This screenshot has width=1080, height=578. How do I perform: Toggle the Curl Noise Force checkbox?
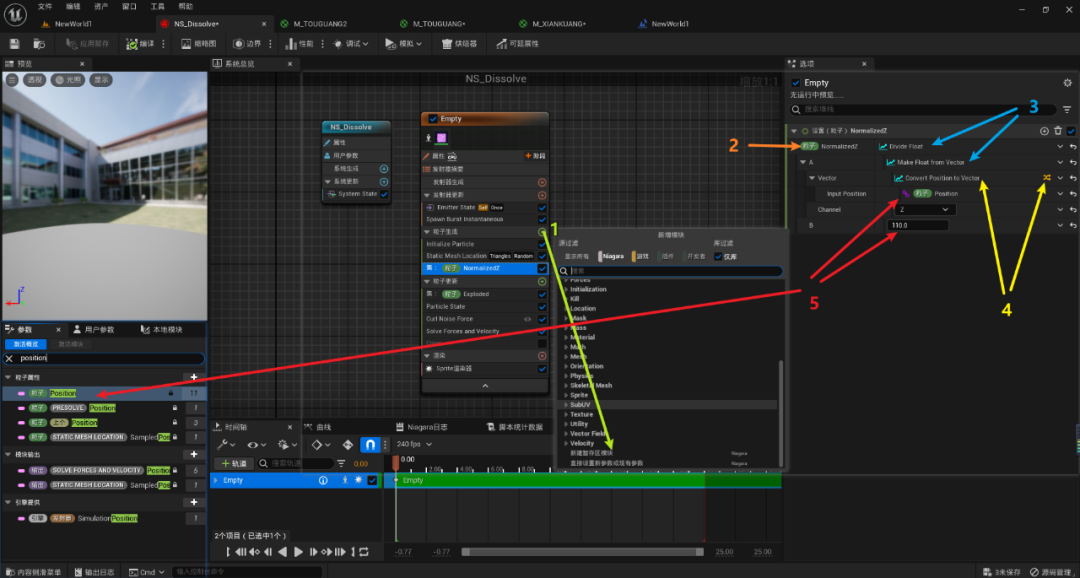point(542,319)
